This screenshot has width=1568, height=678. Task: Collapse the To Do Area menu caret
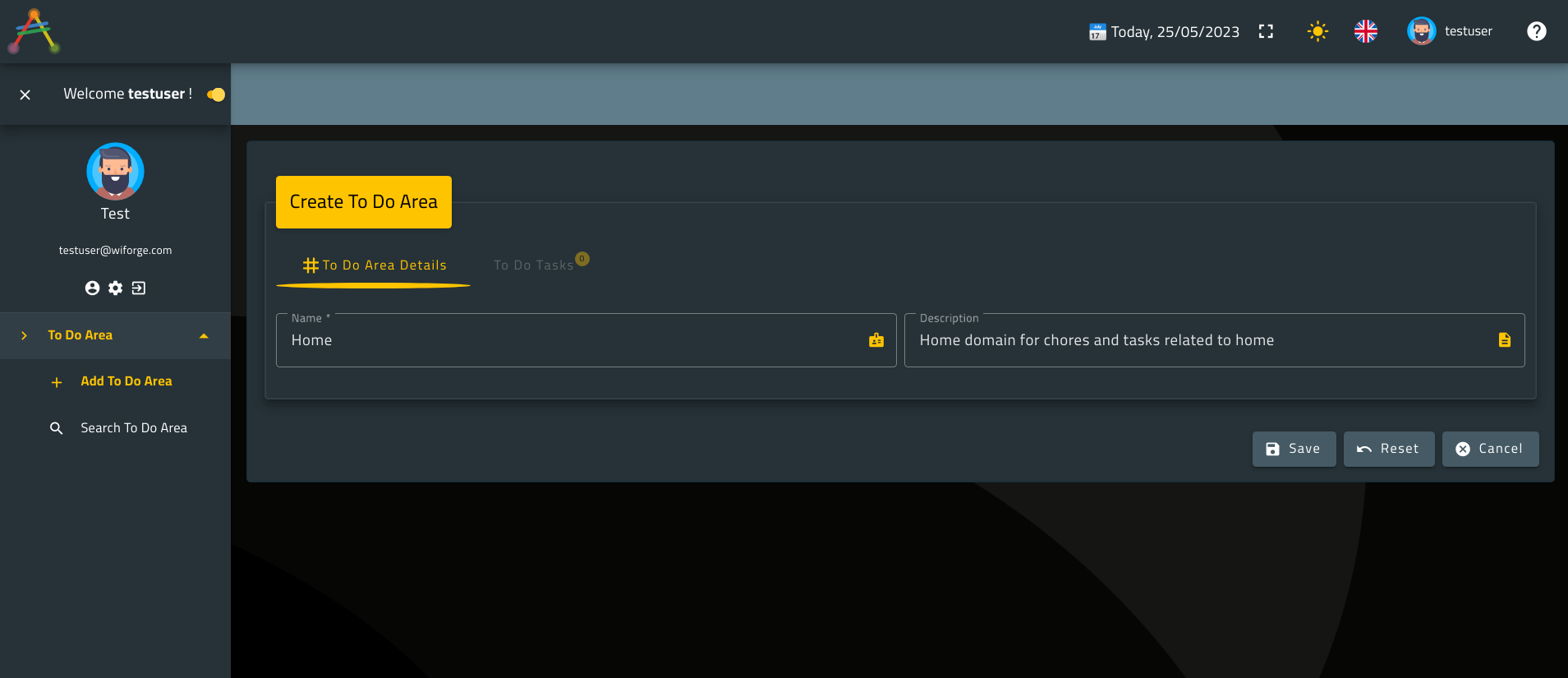[204, 335]
